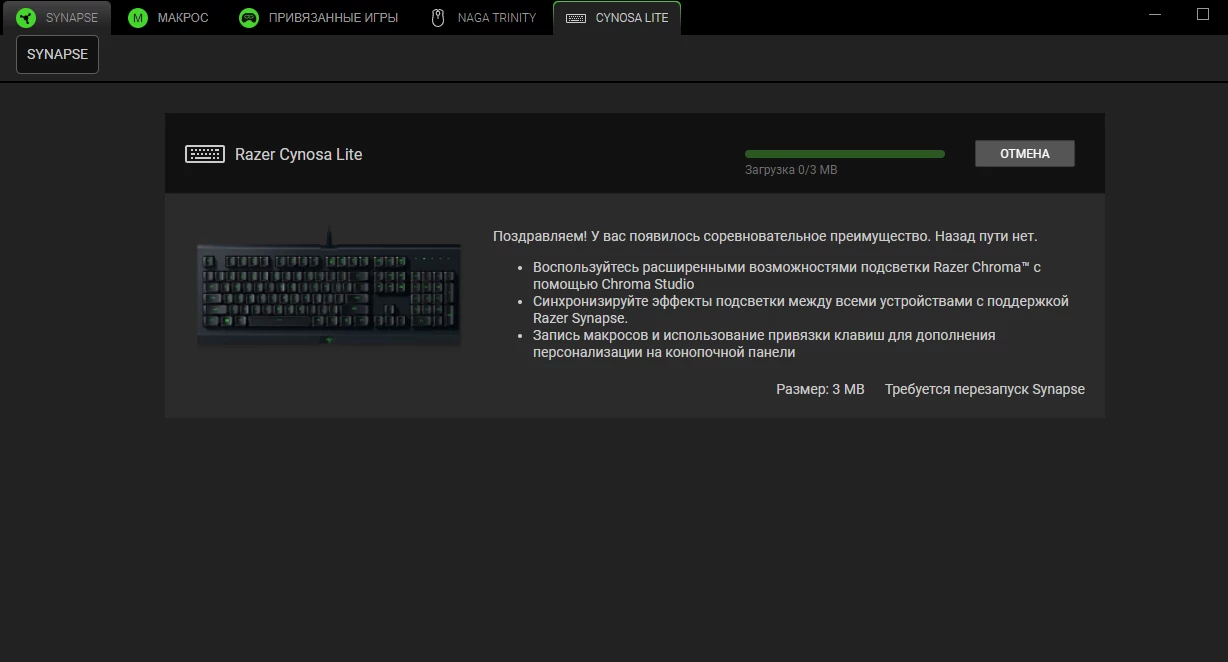
Task: Click the green Macro M icon
Action: pyautogui.click(x=138, y=18)
